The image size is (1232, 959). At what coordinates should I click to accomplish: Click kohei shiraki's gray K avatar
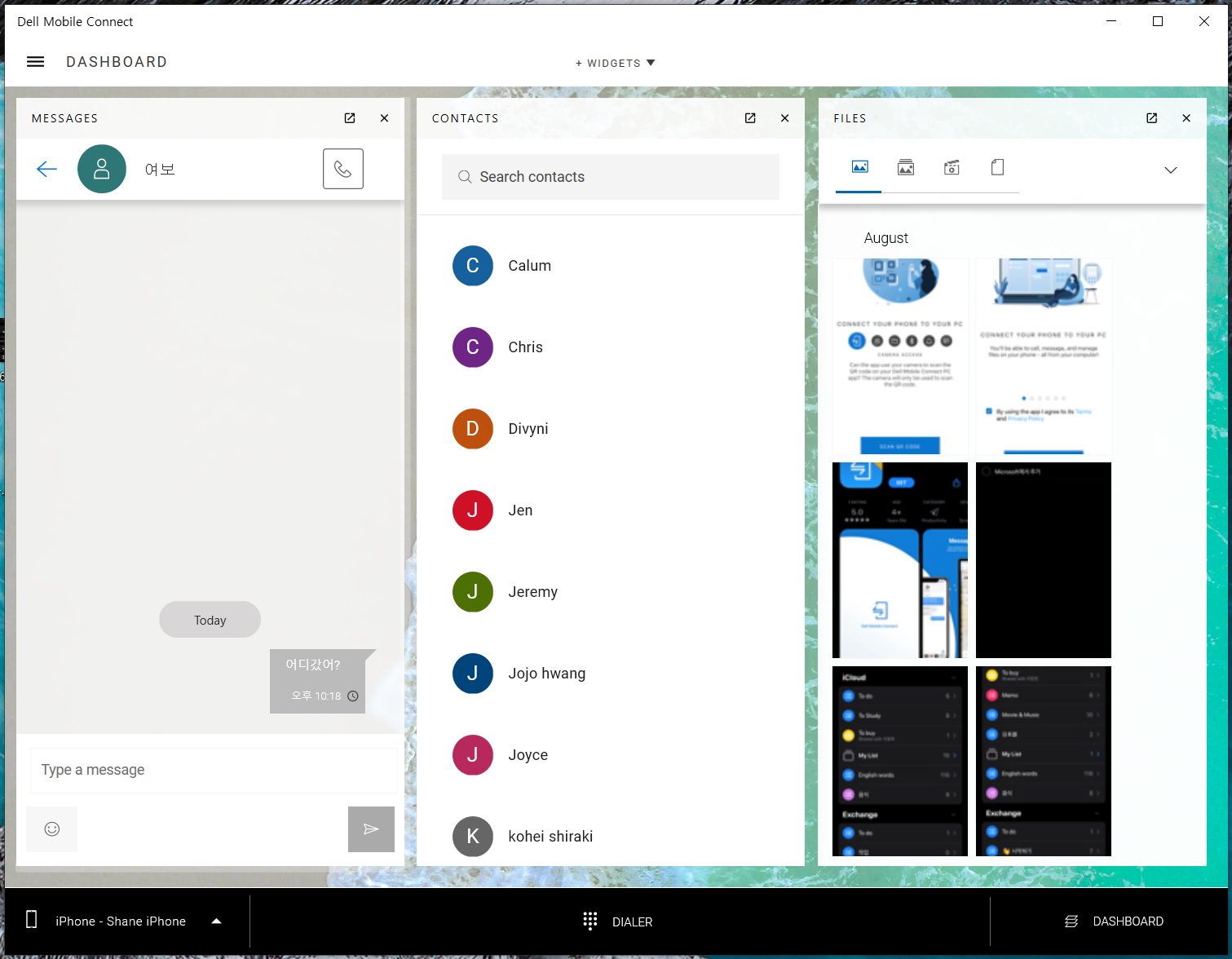click(x=473, y=837)
